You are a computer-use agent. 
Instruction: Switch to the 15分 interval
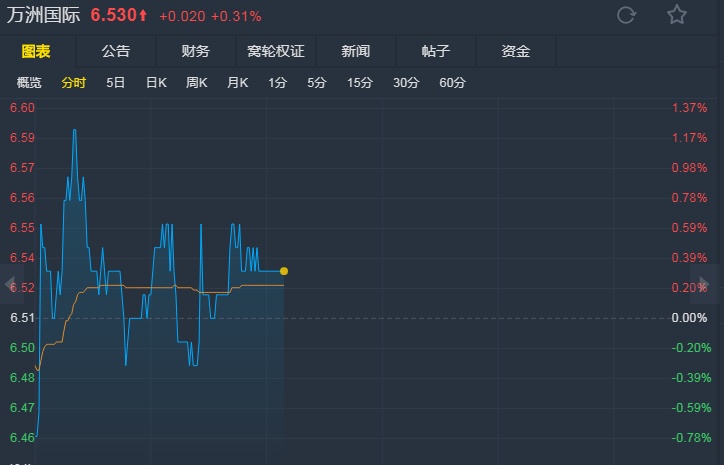359,83
